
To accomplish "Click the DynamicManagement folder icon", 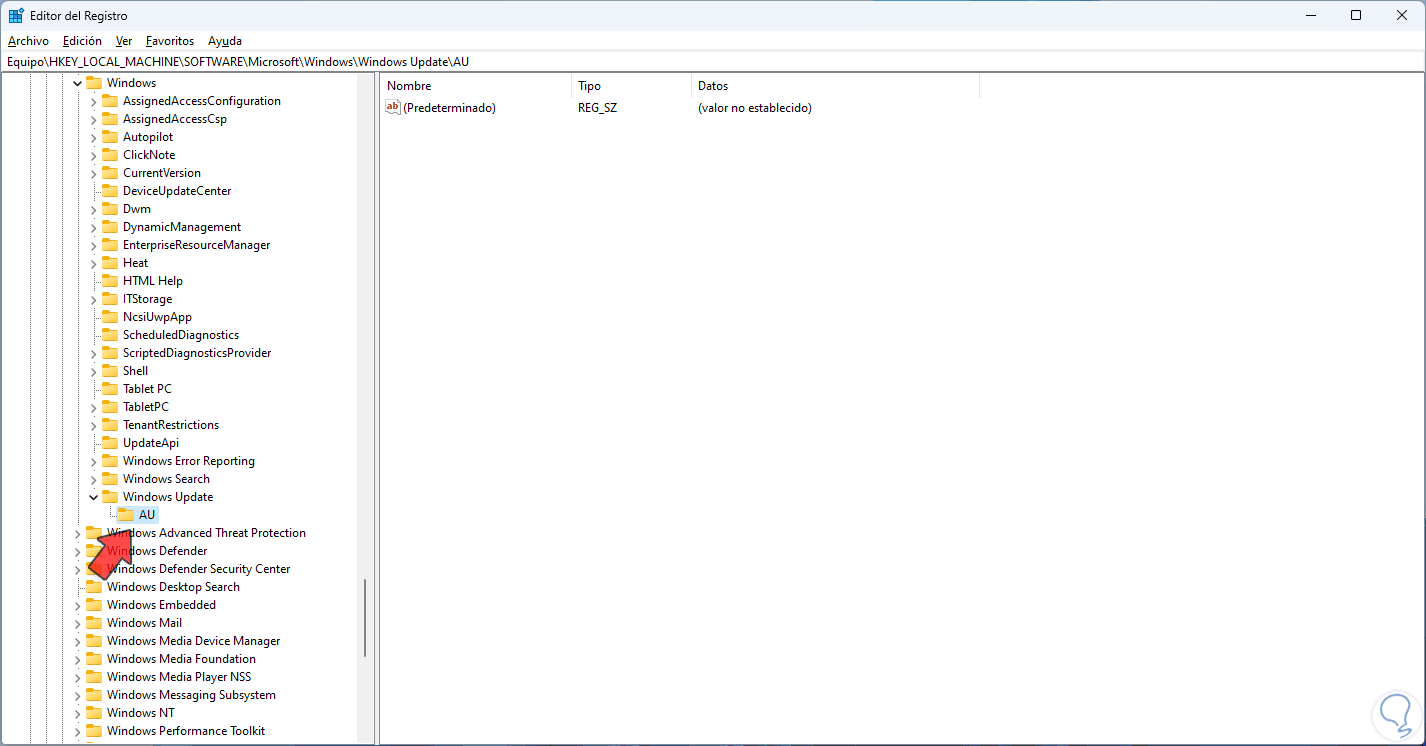I will (x=110, y=227).
